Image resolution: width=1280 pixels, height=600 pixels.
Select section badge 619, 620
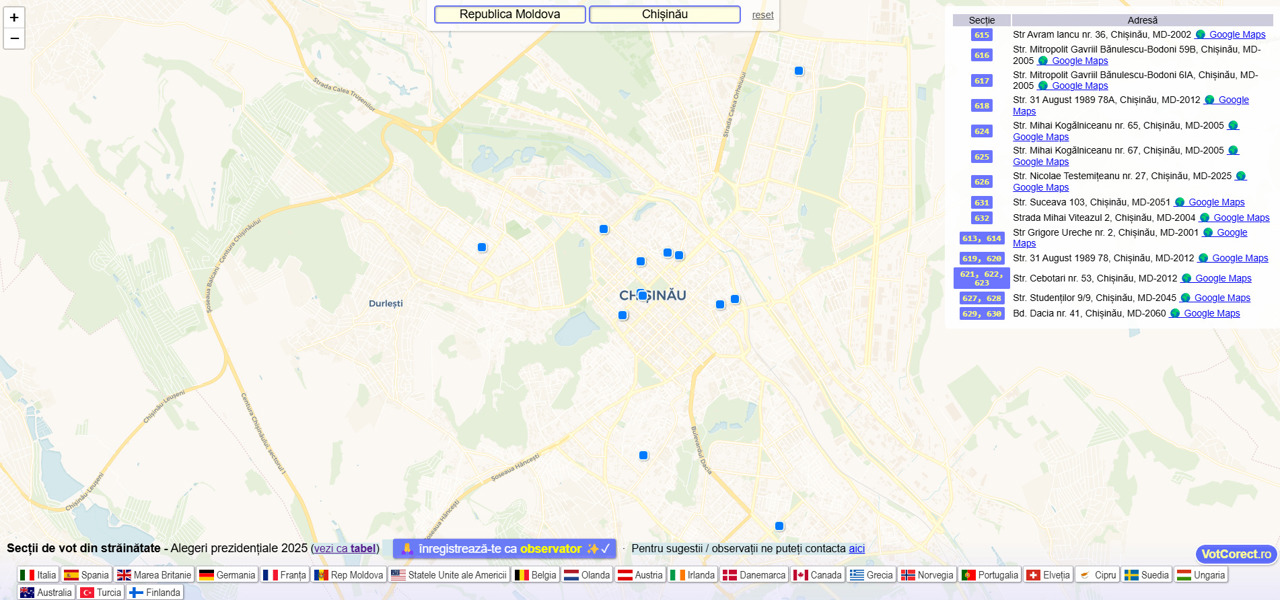coord(982,259)
